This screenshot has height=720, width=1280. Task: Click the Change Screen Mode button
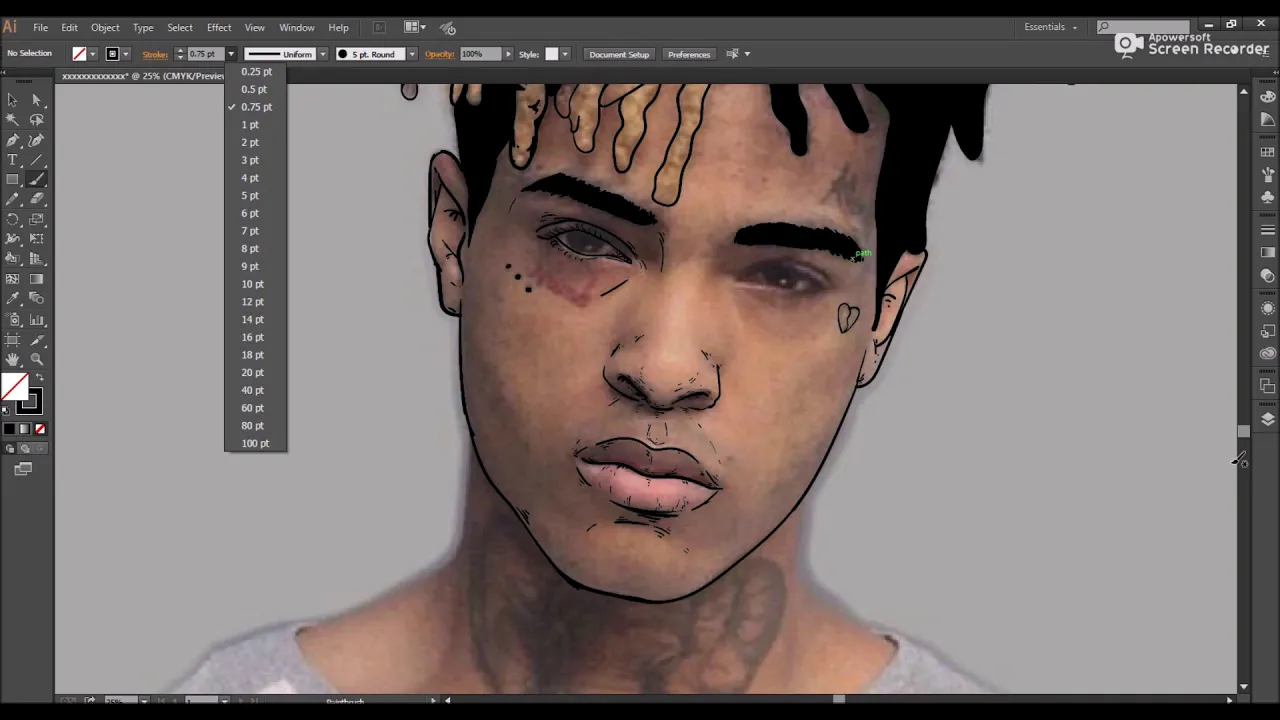click(23, 468)
